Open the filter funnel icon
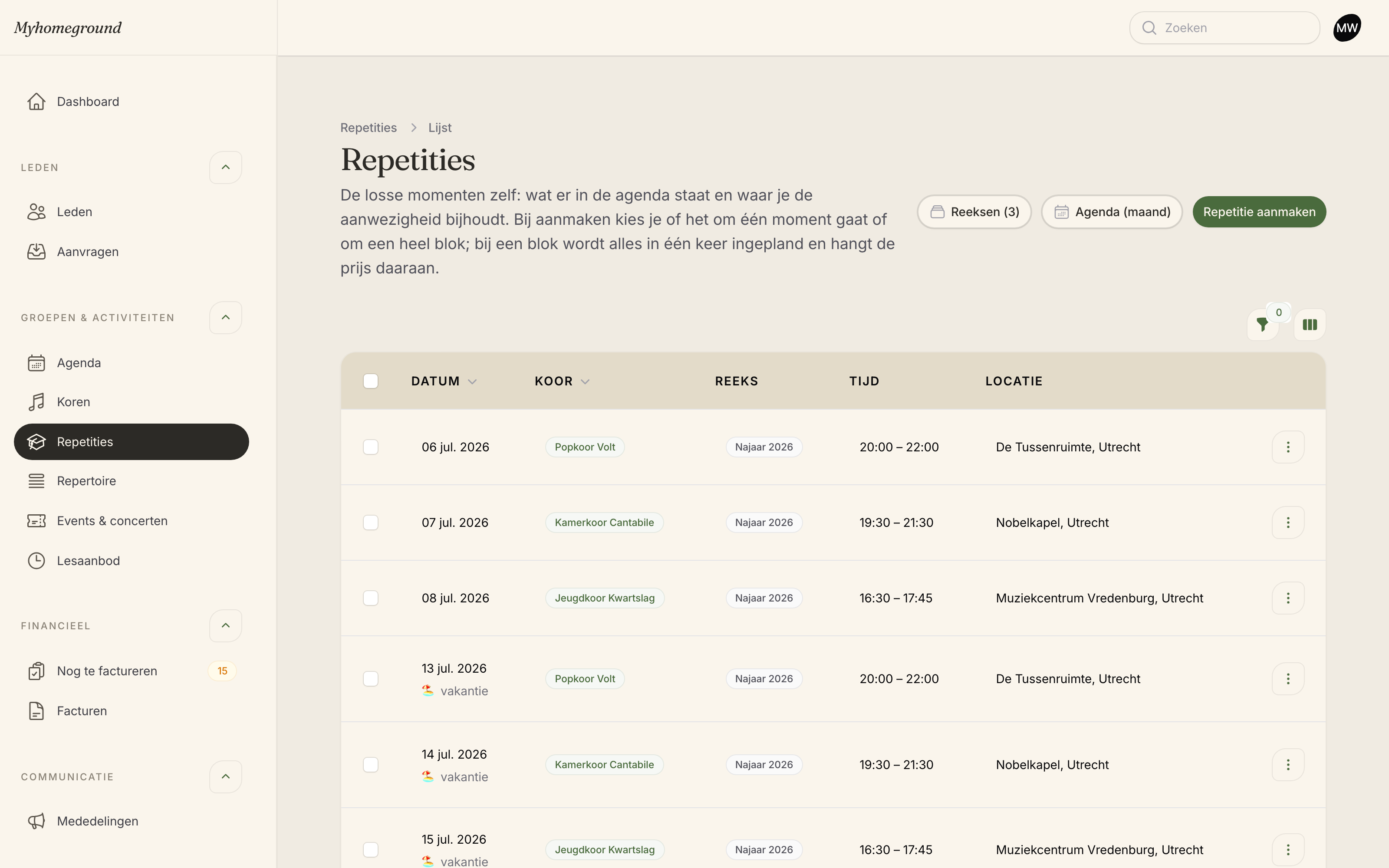 pos(1262,324)
